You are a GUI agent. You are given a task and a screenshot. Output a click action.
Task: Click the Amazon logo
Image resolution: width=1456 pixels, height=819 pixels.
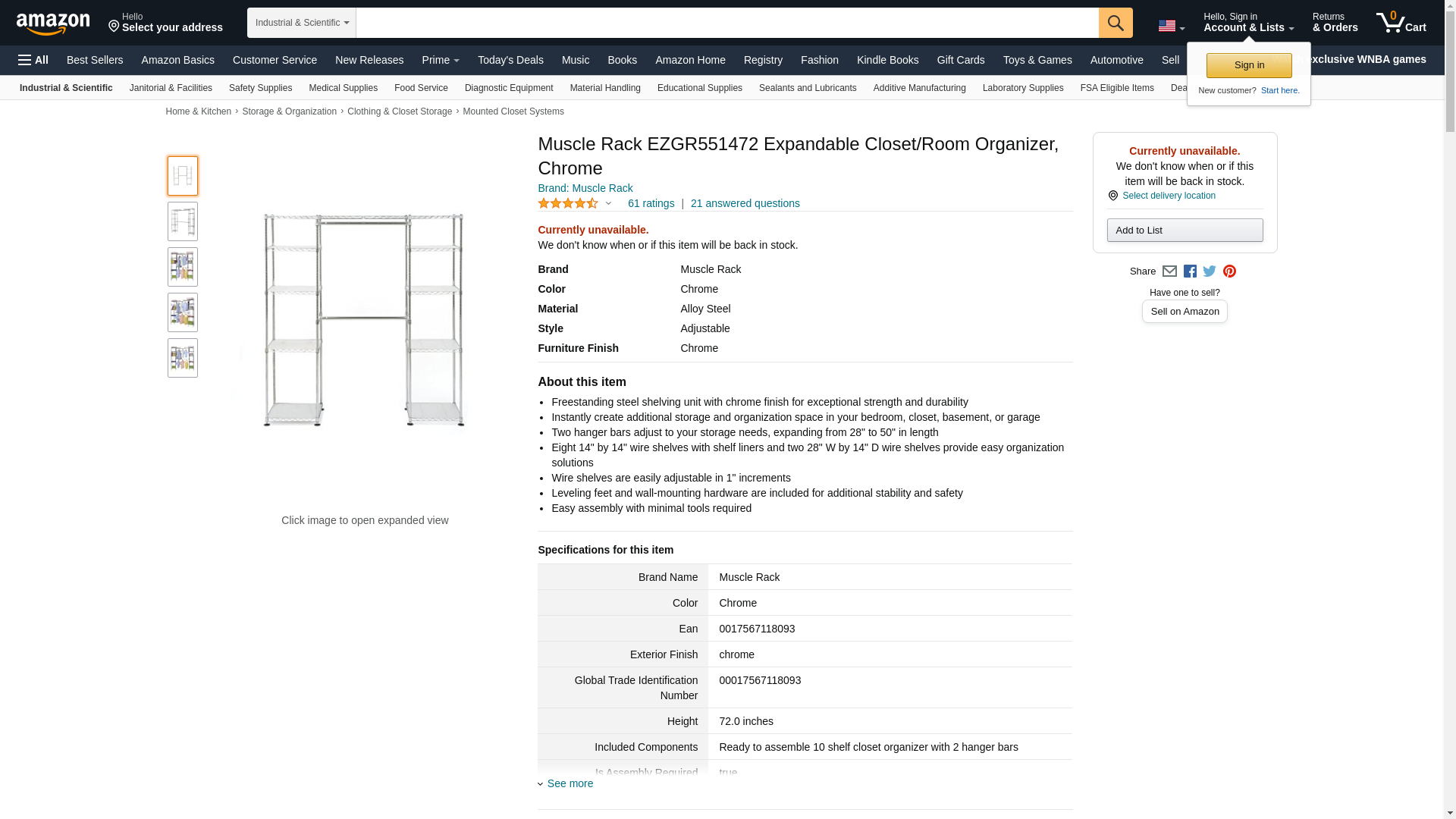coord(53,24)
